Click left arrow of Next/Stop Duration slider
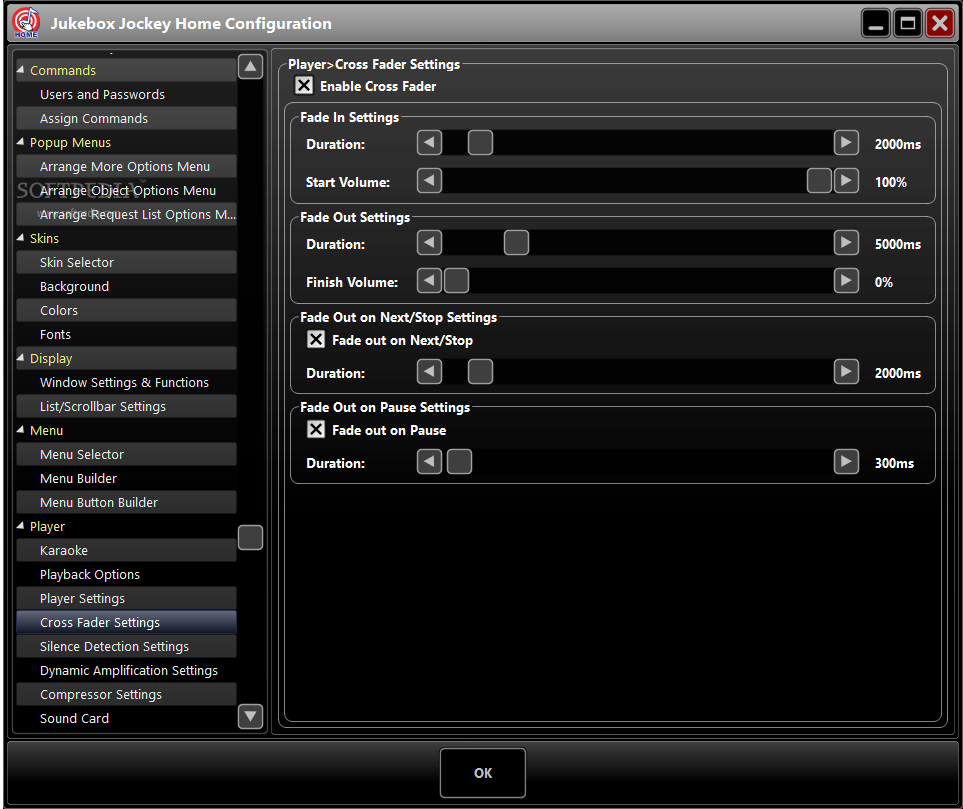 tap(429, 372)
